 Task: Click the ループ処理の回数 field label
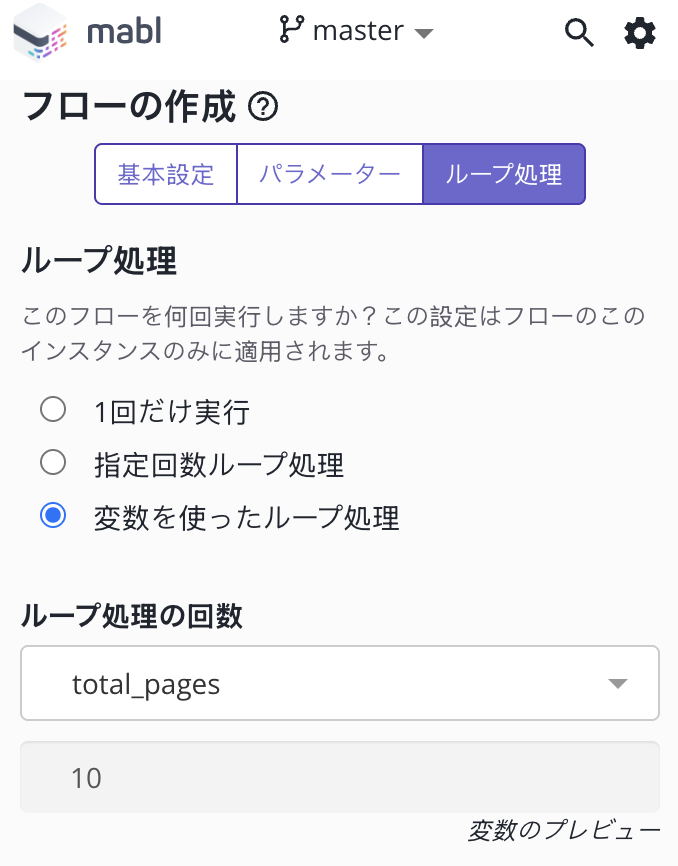point(131,617)
